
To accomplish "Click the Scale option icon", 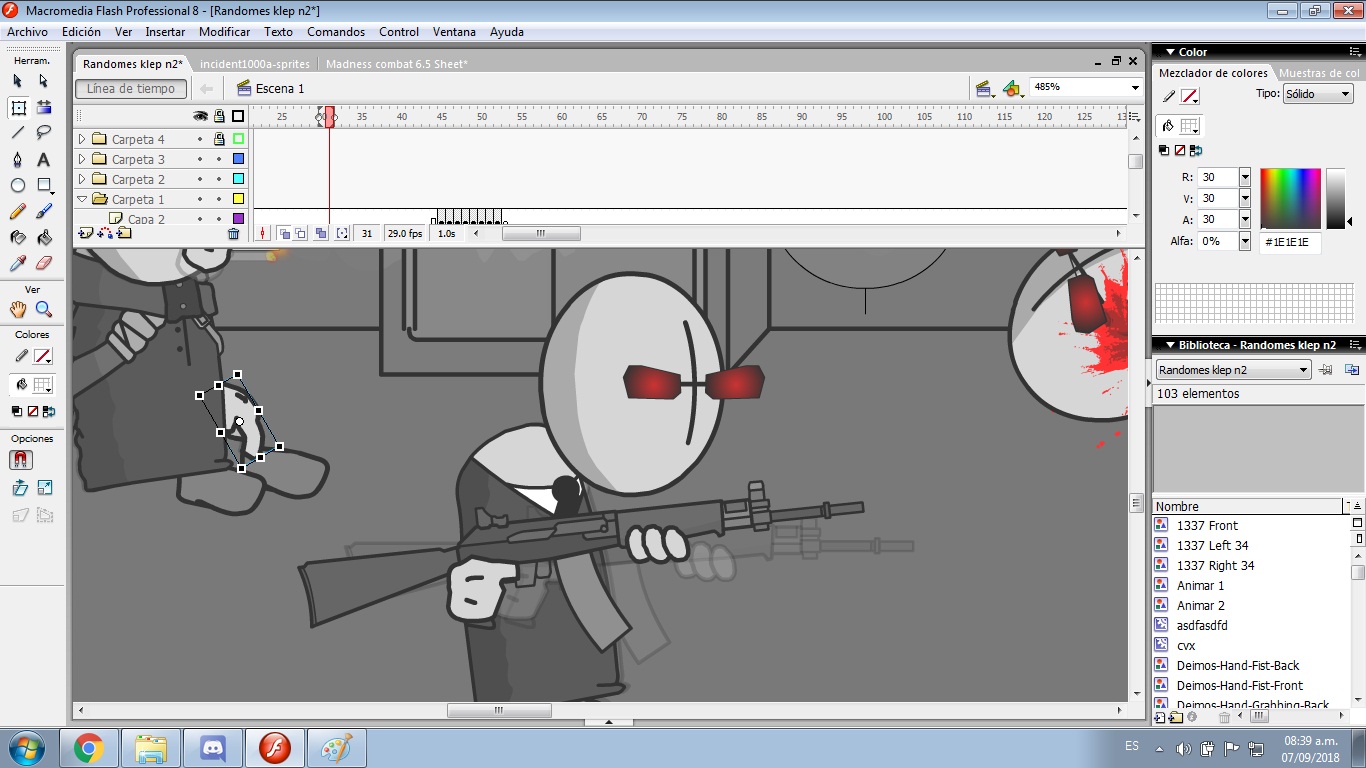I will [x=45, y=488].
